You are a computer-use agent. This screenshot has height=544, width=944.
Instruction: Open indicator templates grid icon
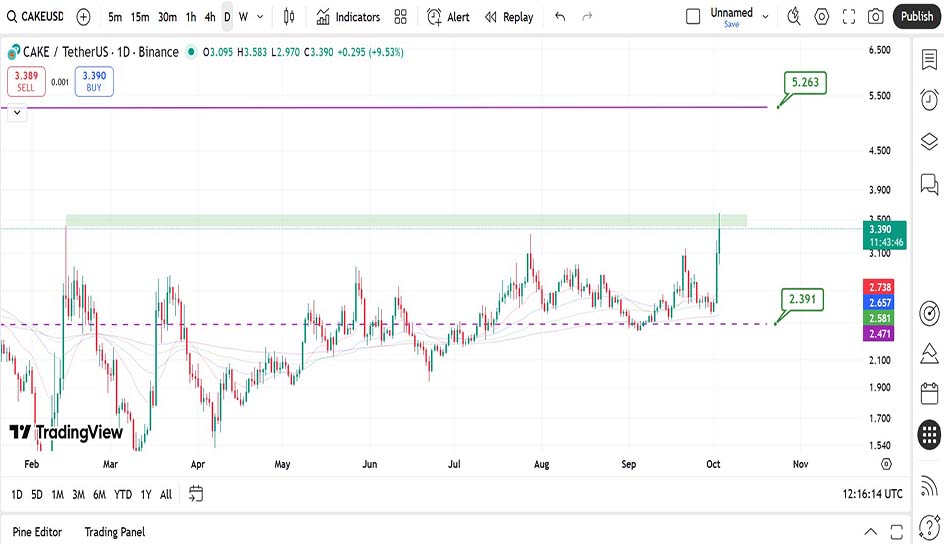(401, 17)
